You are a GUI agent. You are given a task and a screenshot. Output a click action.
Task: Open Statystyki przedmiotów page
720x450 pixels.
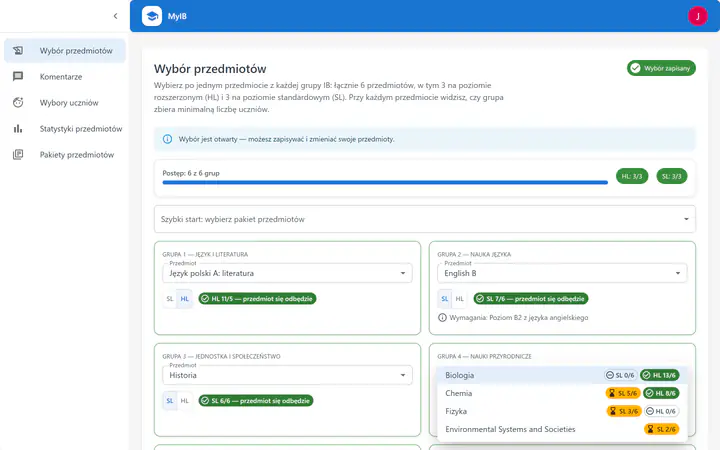click(x=65, y=129)
